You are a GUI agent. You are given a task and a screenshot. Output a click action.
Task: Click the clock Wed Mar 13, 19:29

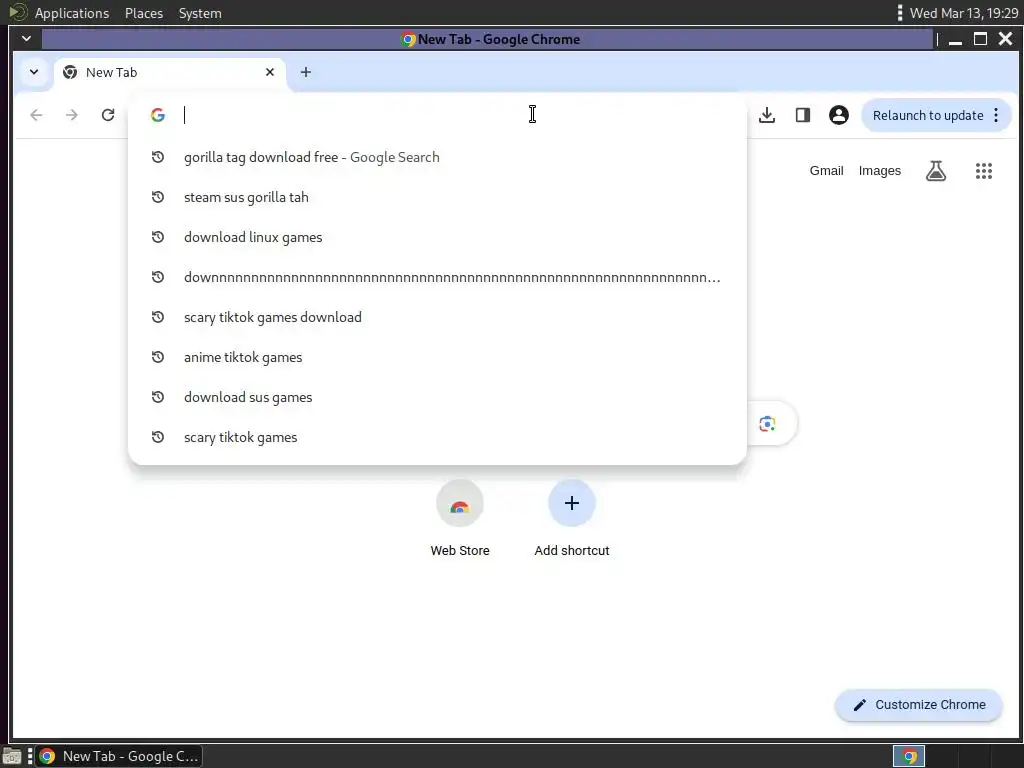point(964,13)
